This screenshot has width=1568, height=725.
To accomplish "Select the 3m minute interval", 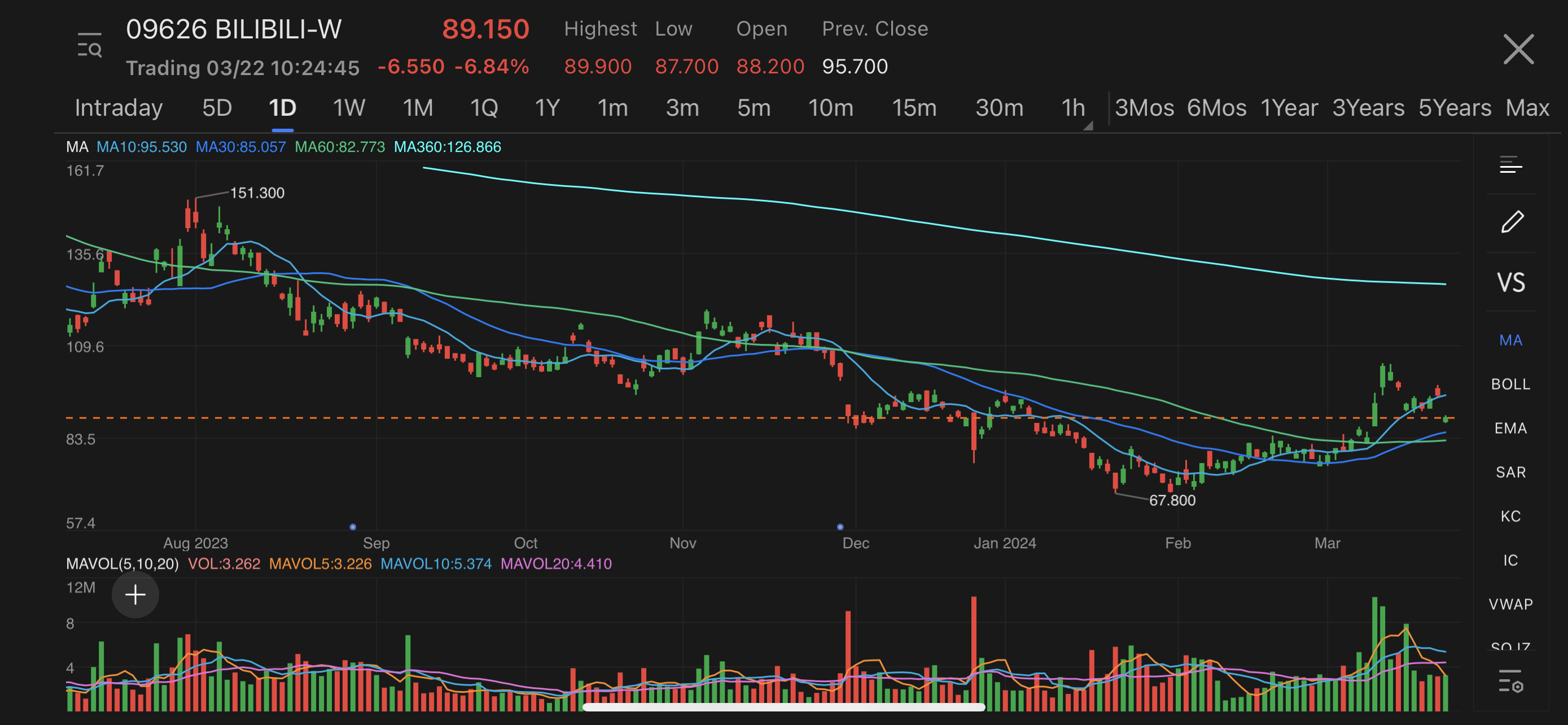I will [x=682, y=108].
